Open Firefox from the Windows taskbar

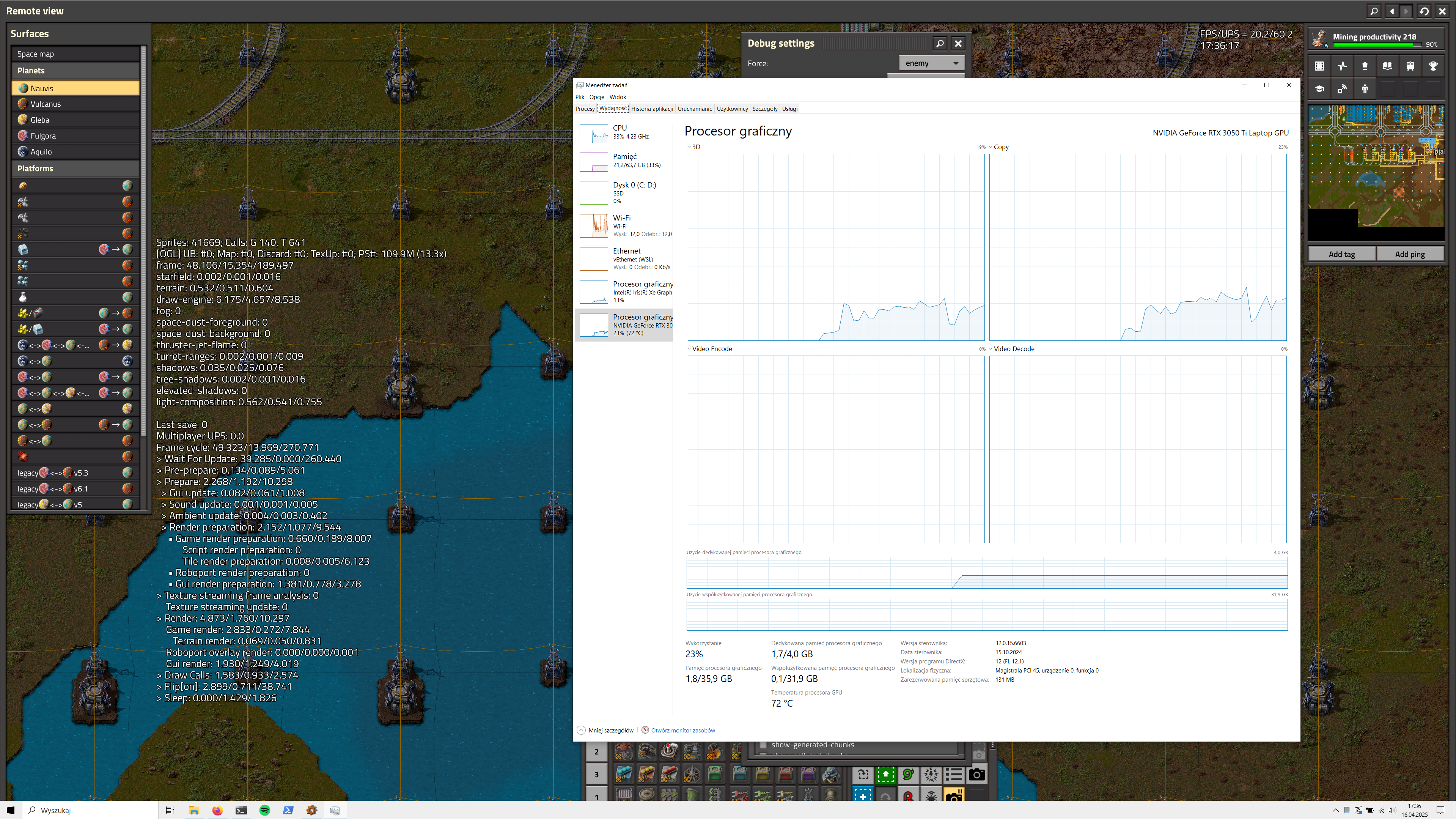(217, 810)
